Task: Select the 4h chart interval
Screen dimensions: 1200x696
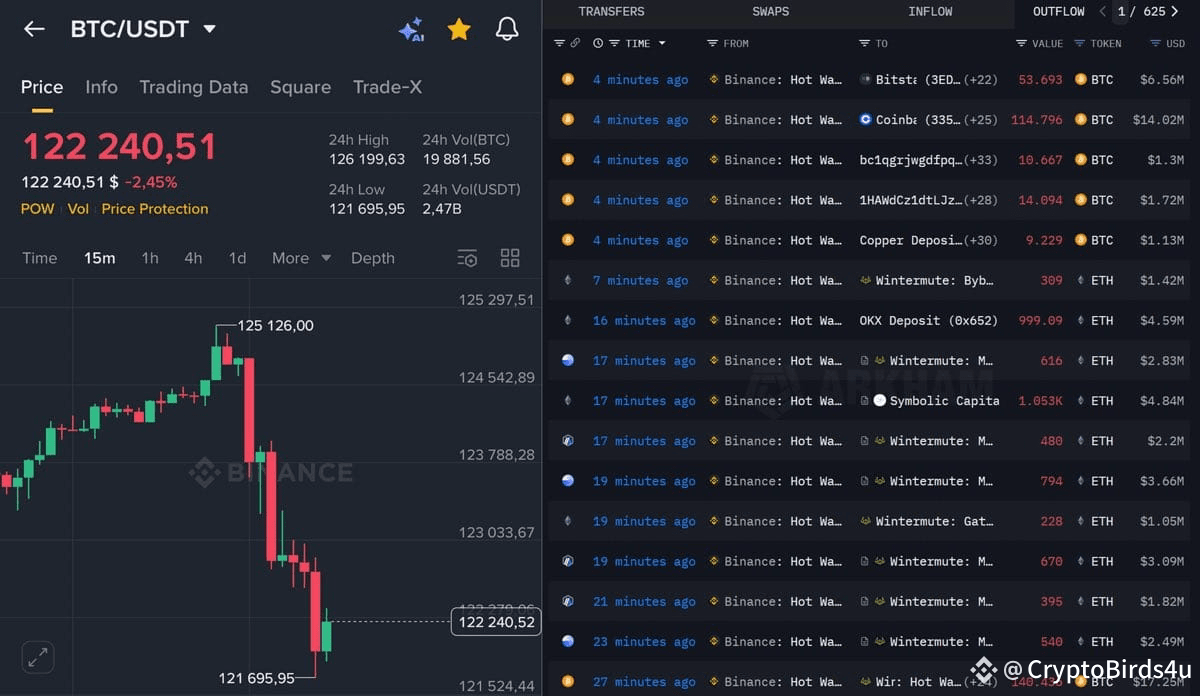Action: click(x=193, y=258)
